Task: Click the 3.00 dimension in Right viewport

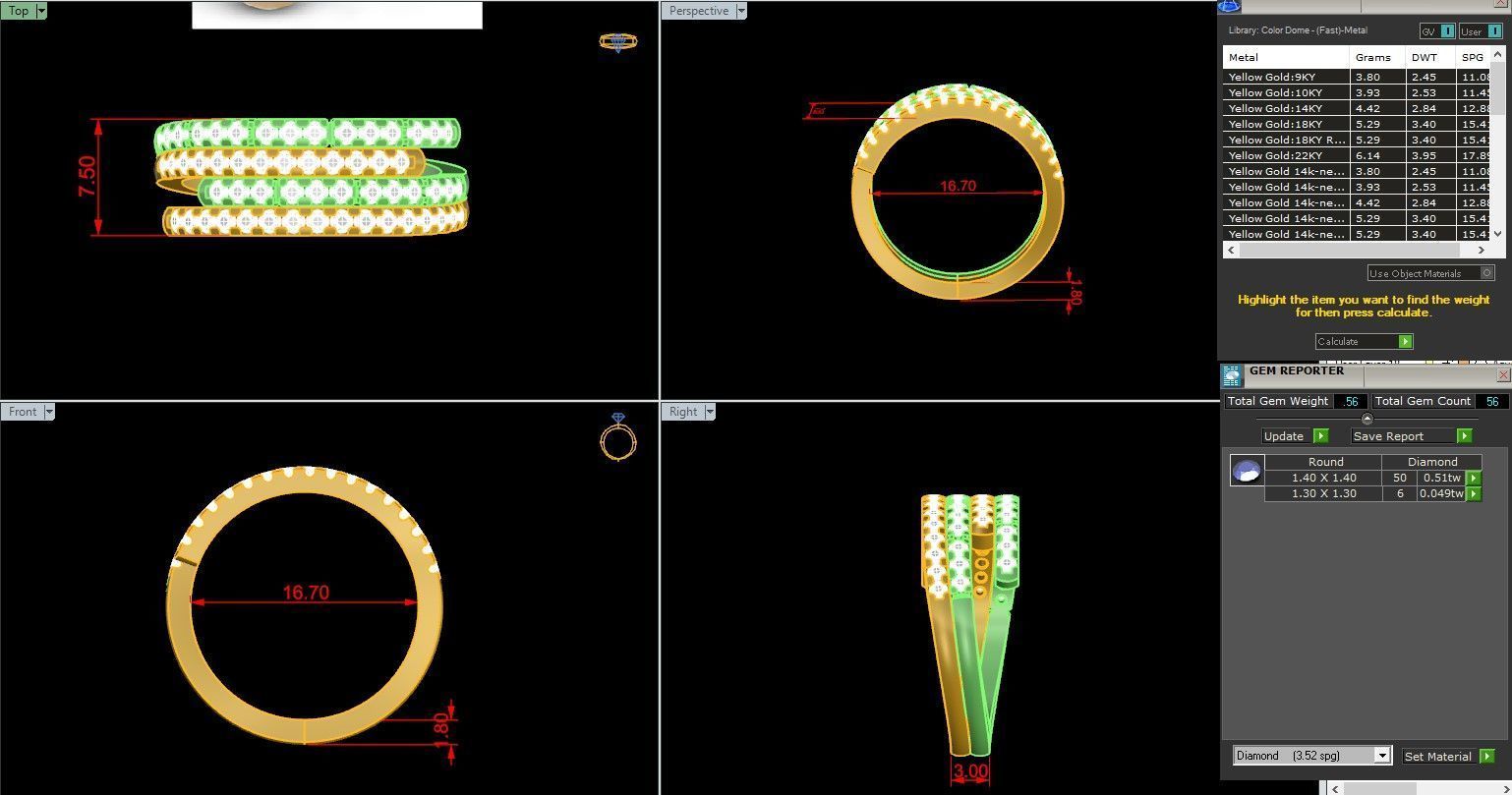Action: (x=969, y=771)
